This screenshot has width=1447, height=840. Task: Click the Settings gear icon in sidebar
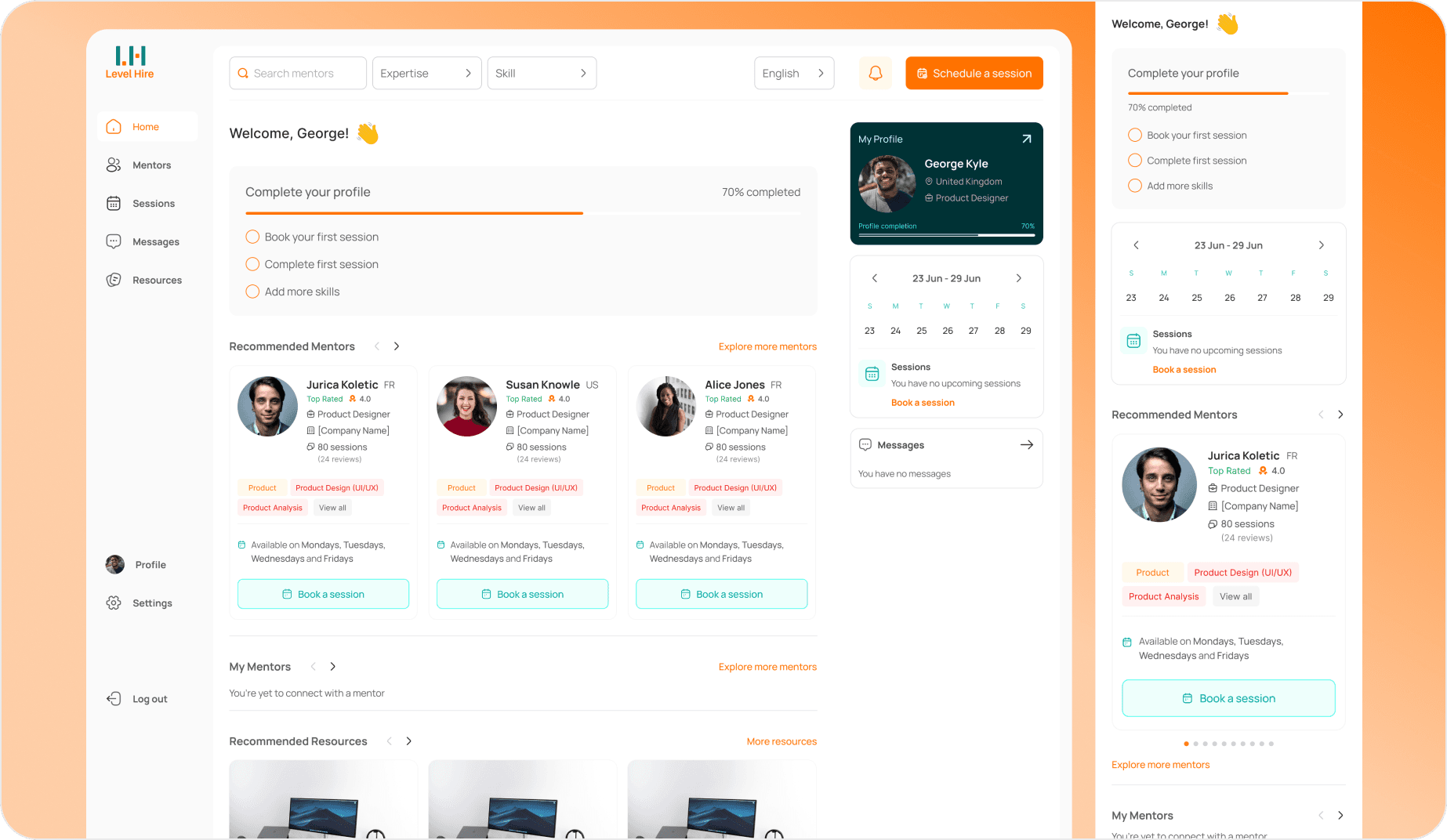[114, 603]
